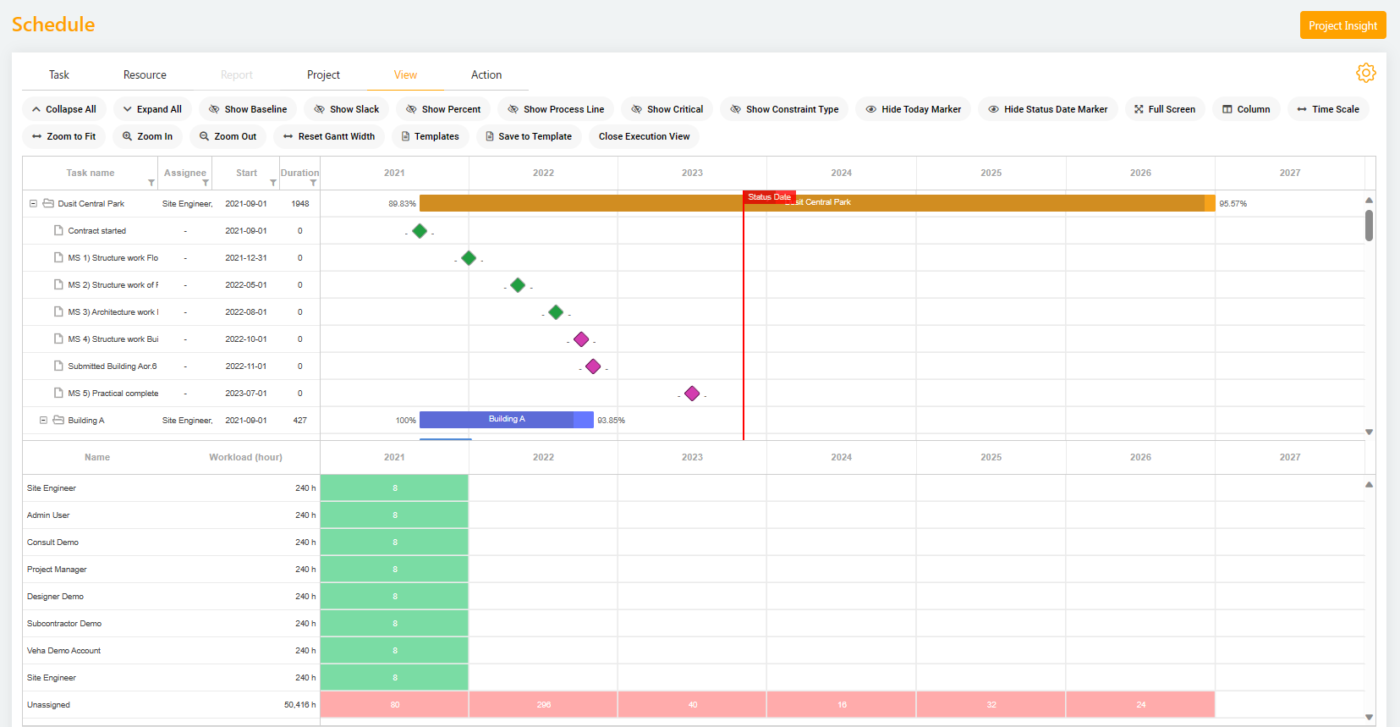Toggle Show Baseline visibility
This screenshot has width=1400, height=727.
pos(247,109)
